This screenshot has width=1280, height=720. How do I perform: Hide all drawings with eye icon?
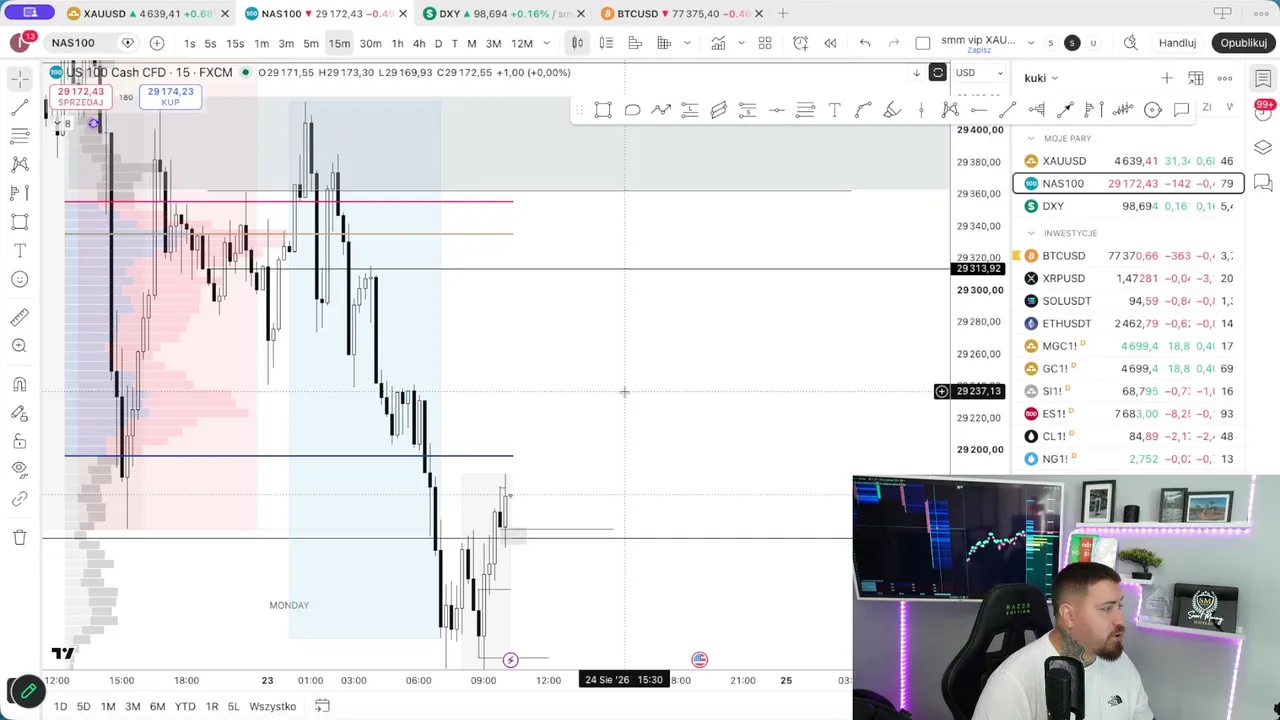pos(20,469)
